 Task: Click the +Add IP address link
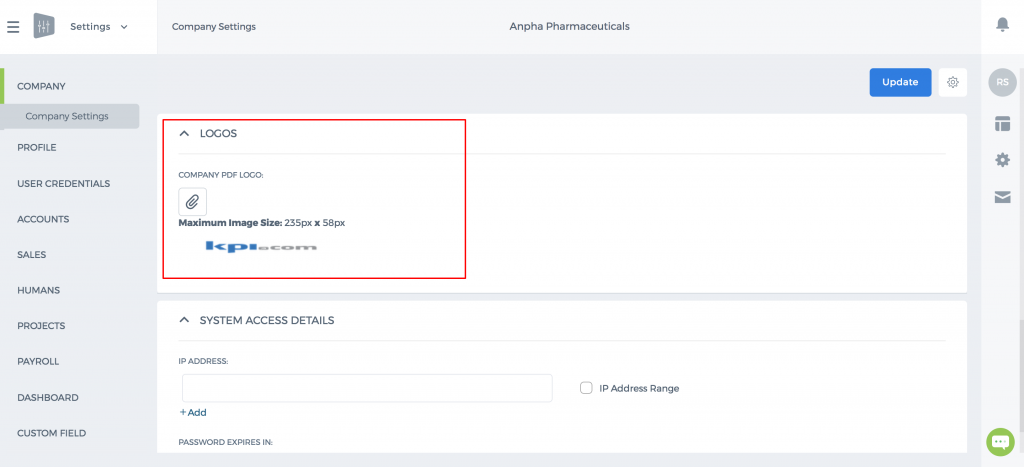[x=193, y=413]
